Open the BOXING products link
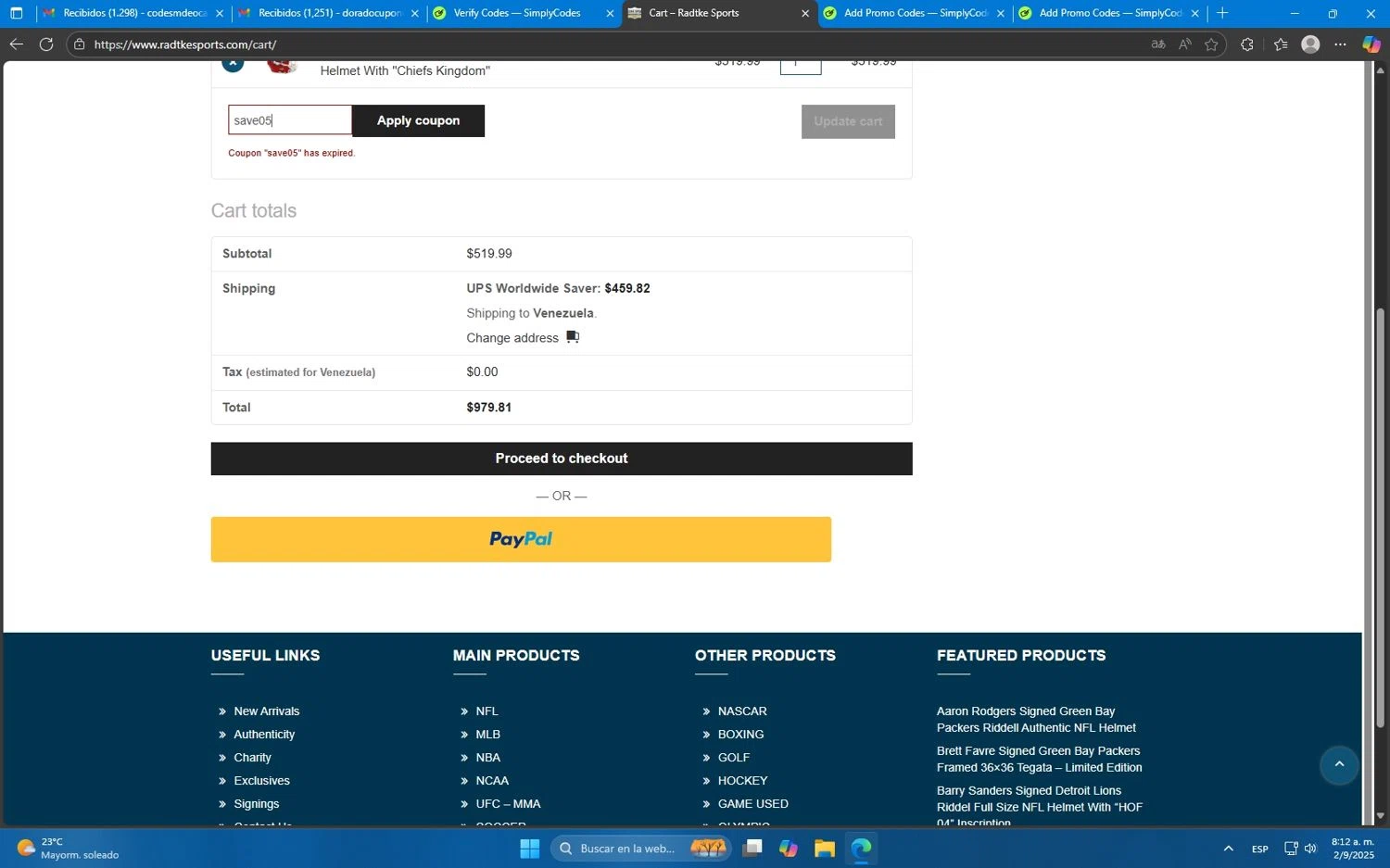1390x868 pixels. (740, 735)
